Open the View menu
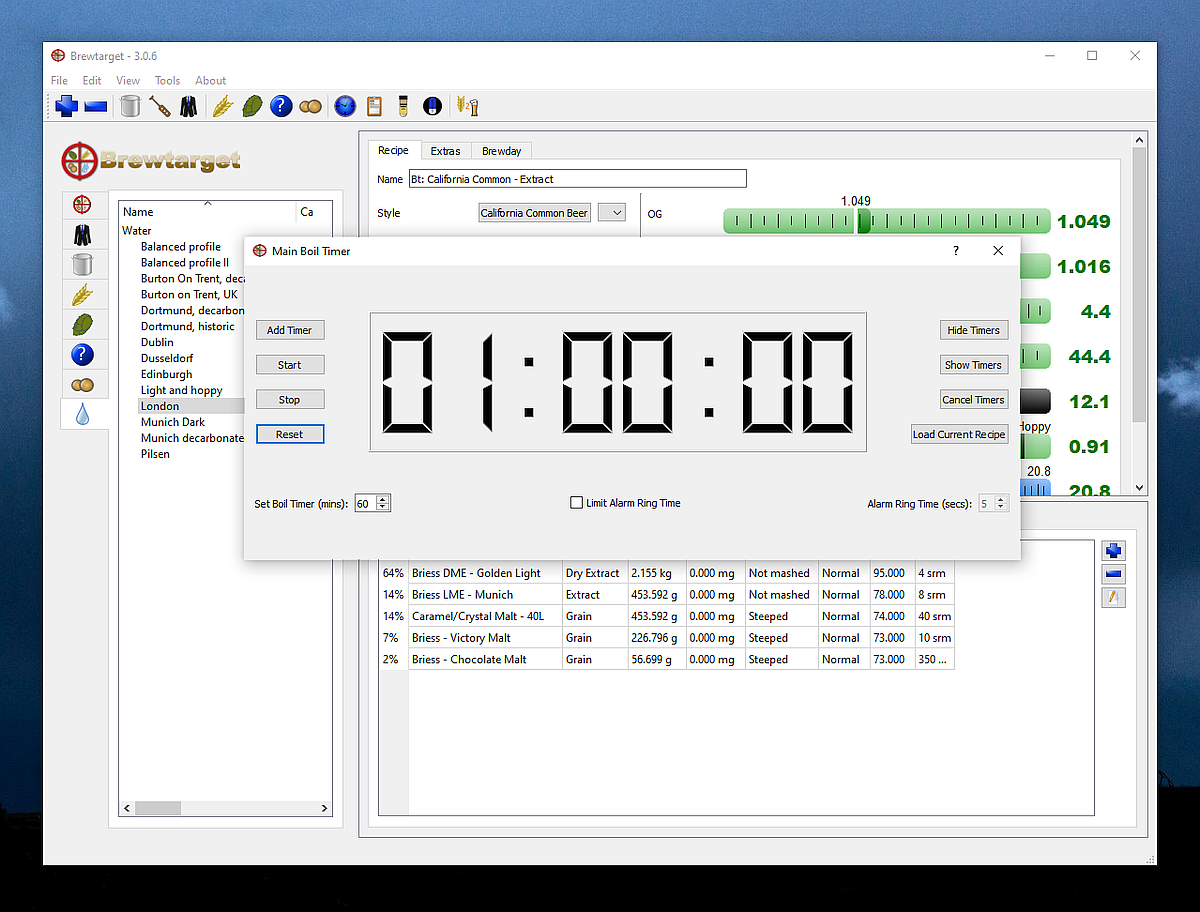Image resolution: width=1200 pixels, height=912 pixels. (x=128, y=81)
